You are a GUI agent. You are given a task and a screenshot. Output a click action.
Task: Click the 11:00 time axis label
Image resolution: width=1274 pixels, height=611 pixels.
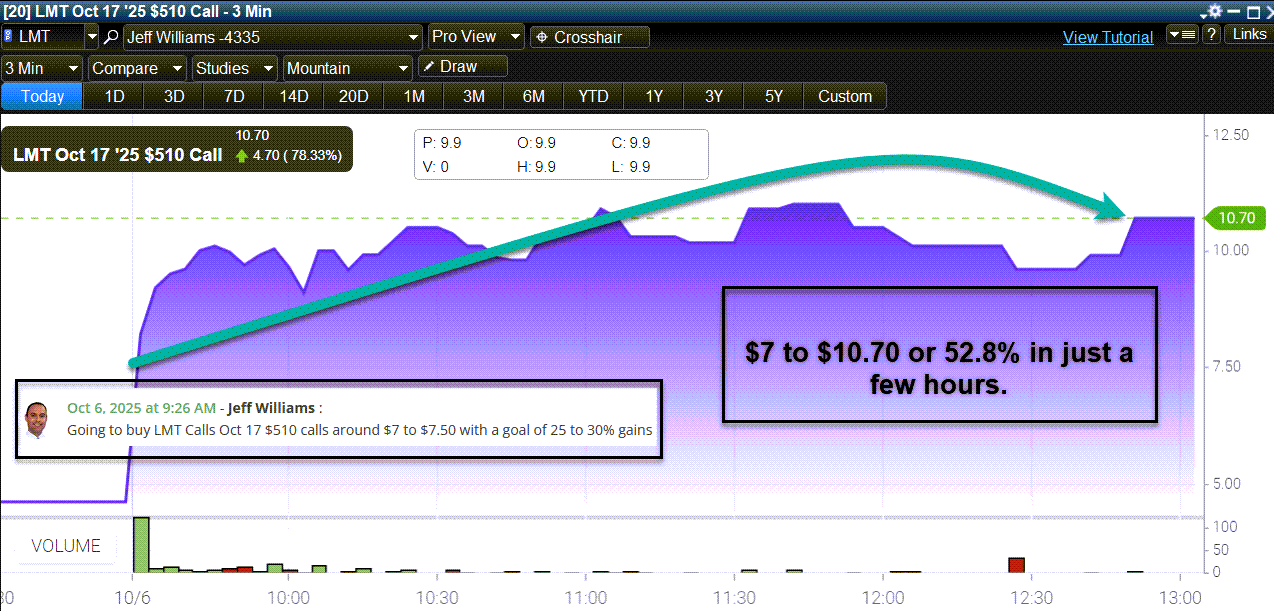click(x=586, y=597)
